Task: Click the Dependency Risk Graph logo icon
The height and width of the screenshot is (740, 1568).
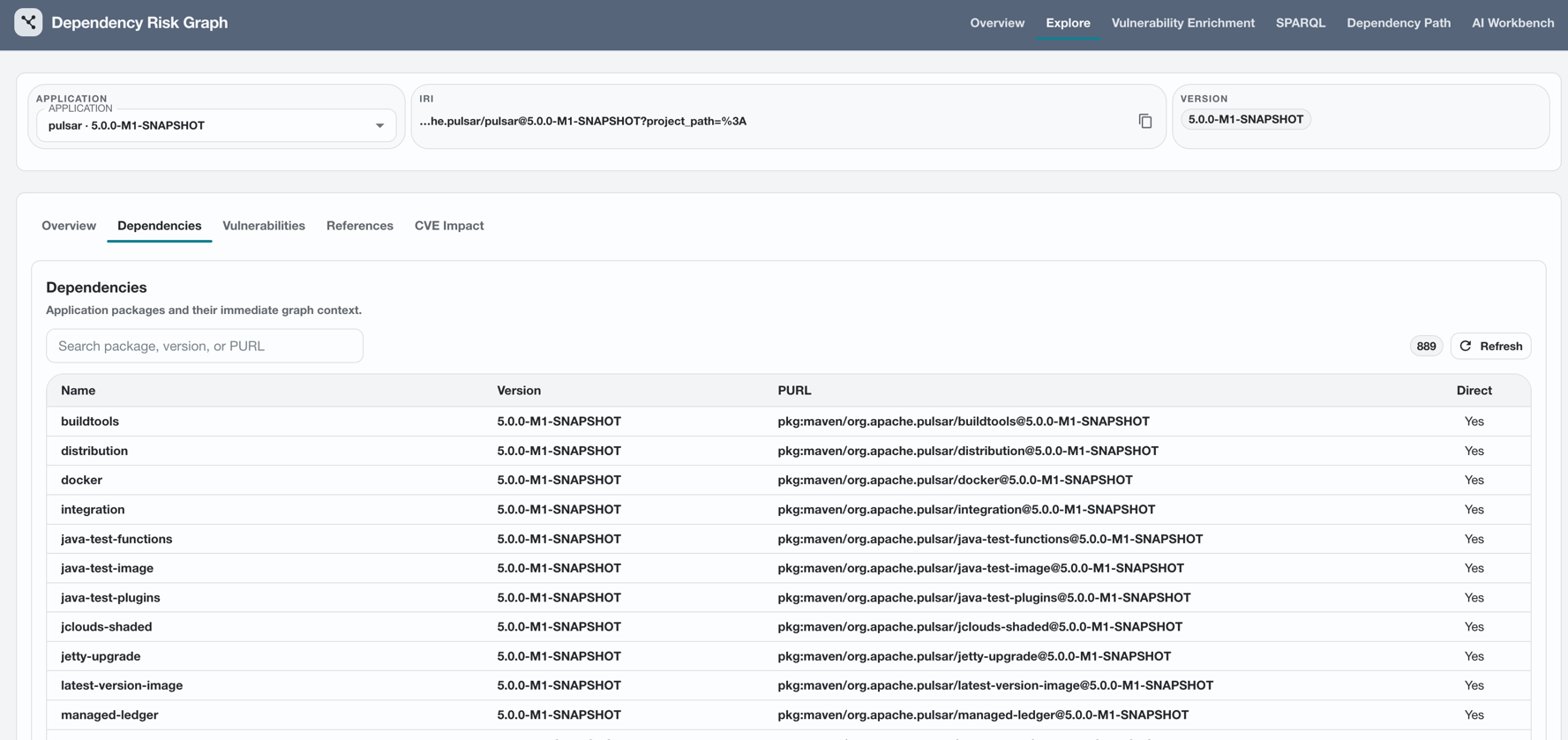Action: (28, 22)
